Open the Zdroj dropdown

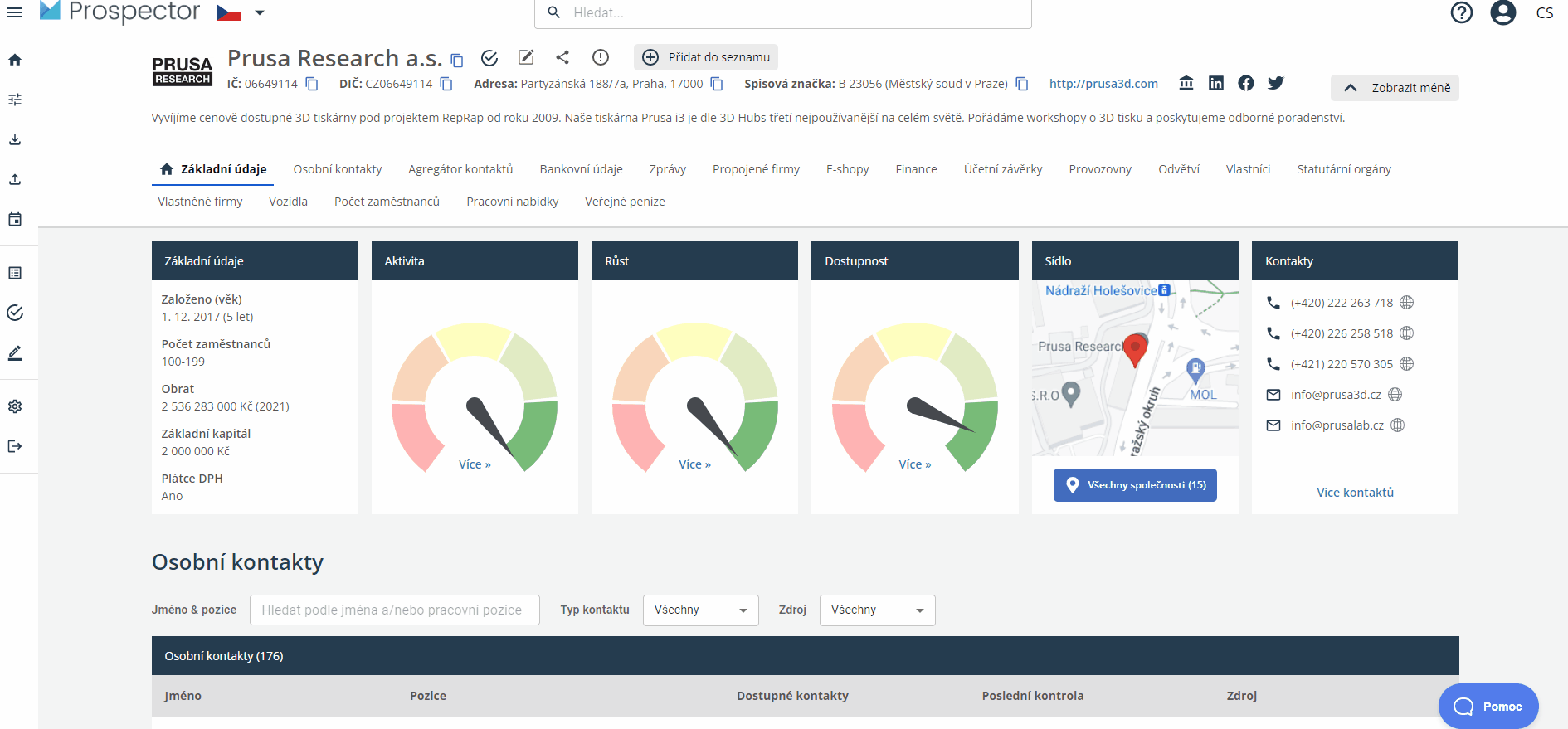[x=878, y=610]
